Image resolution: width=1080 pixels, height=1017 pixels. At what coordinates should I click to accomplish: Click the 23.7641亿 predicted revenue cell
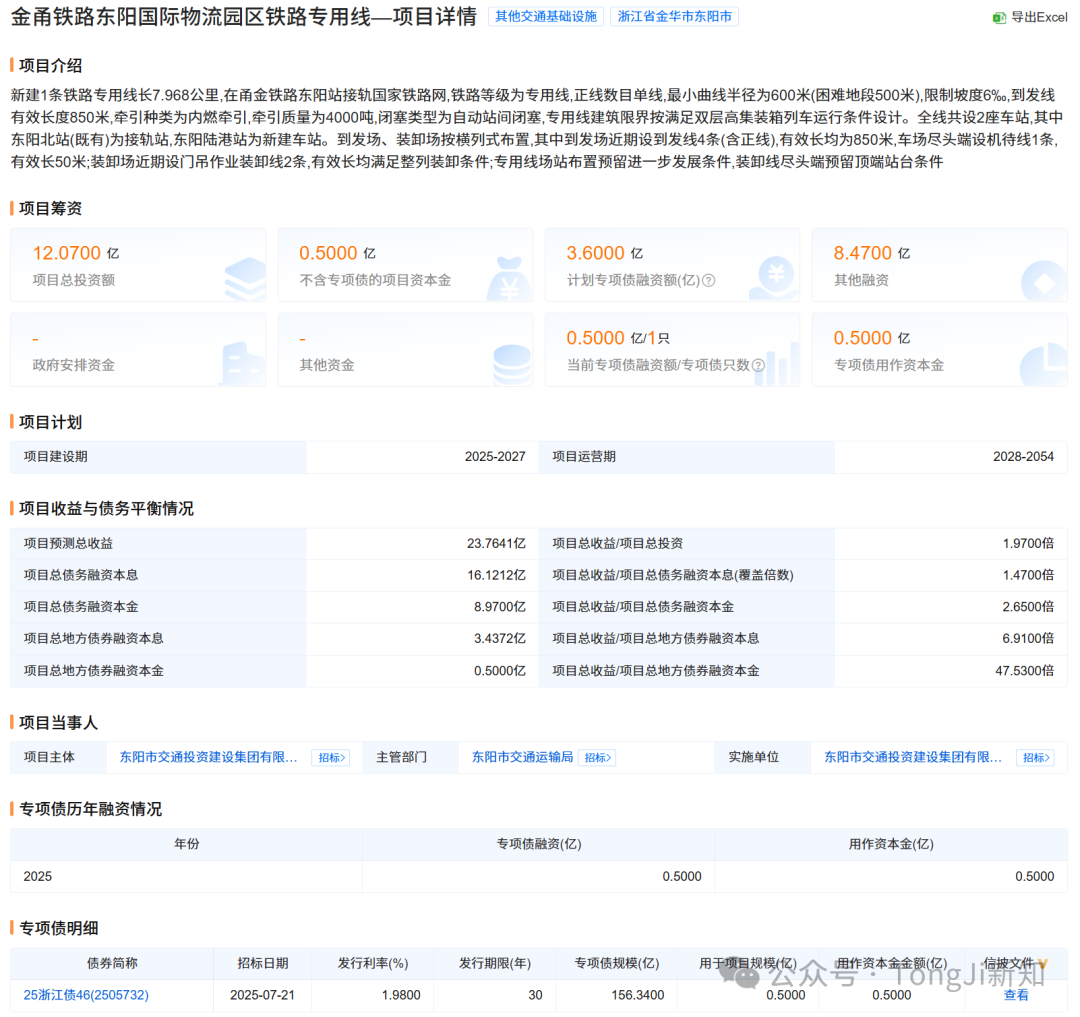[423, 543]
